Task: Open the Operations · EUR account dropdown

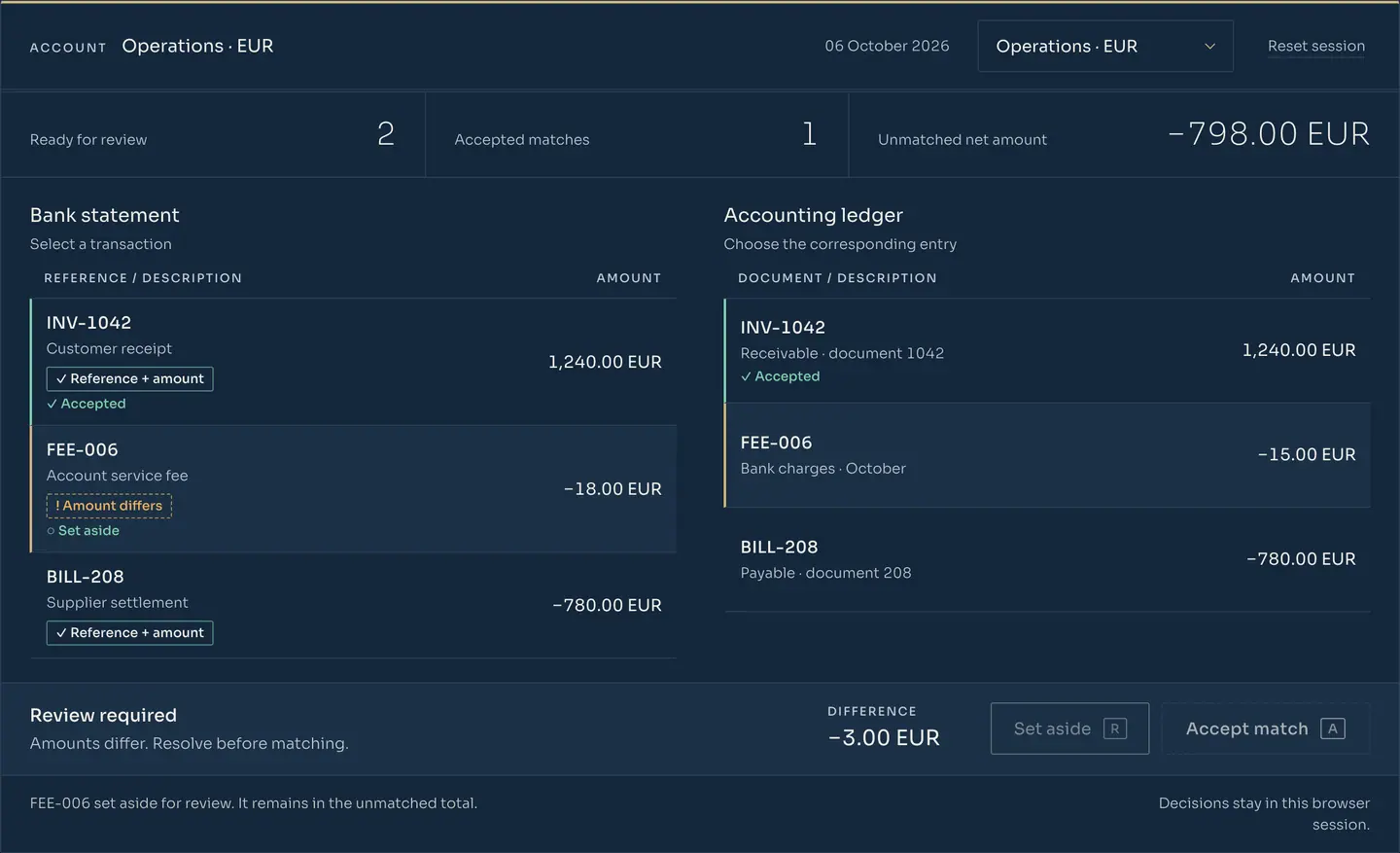Action: (x=1105, y=46)
